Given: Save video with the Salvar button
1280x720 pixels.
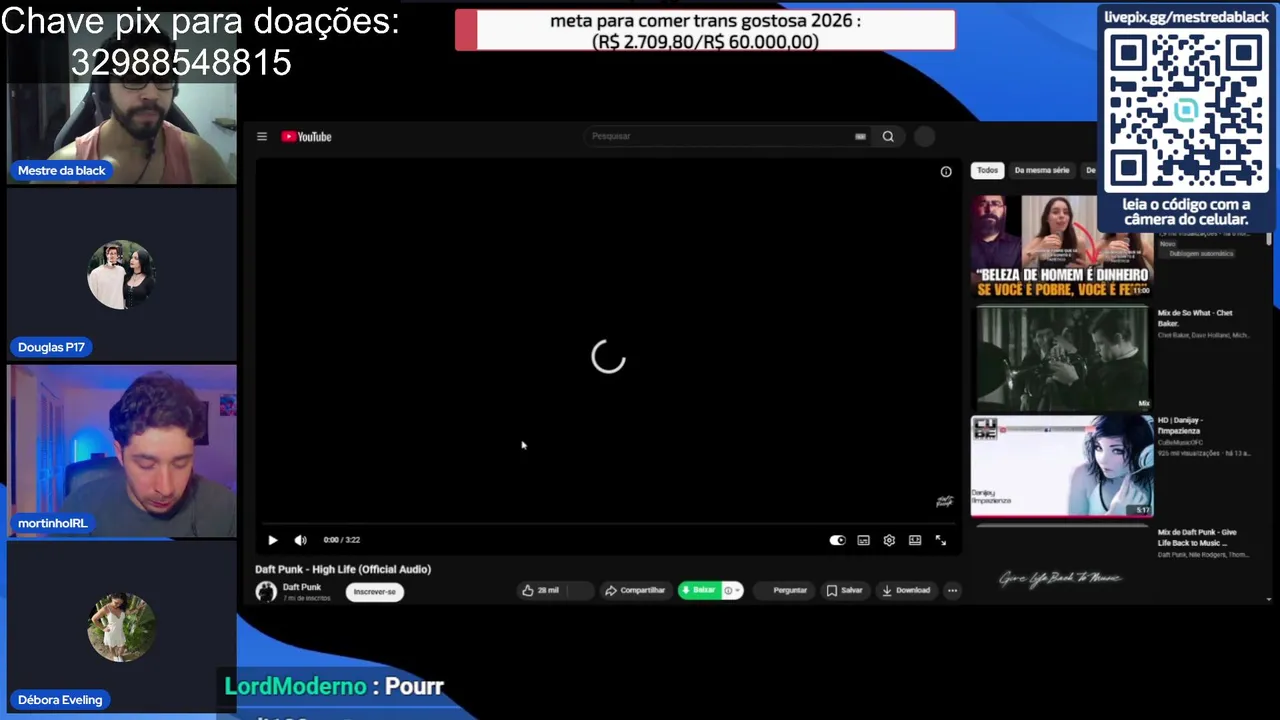Looking at the screenshot, I should coord(845,591).
